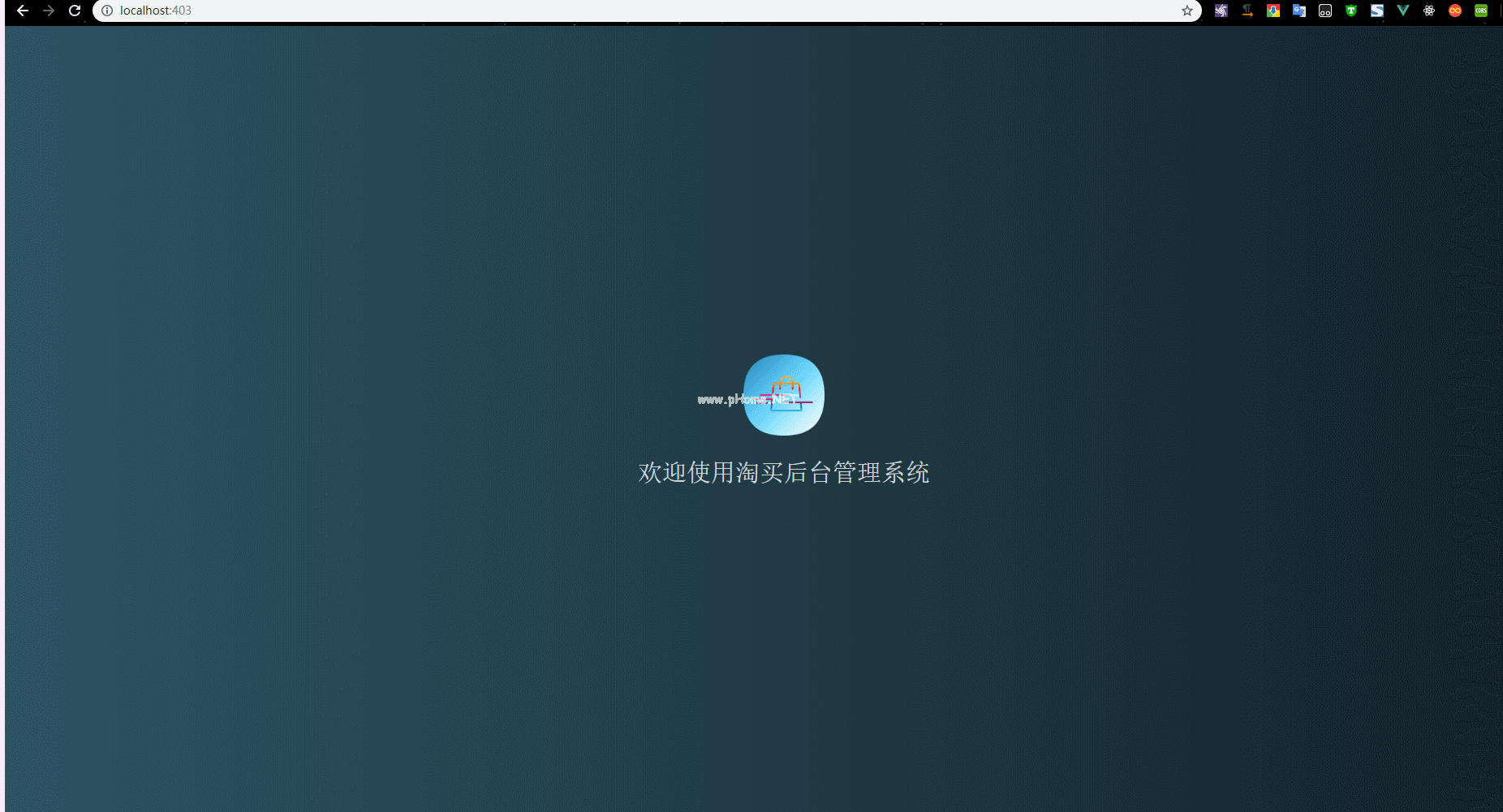The image size is (1503, 812).
Task: Open the green shield T extension
Action: point(1351,11)
